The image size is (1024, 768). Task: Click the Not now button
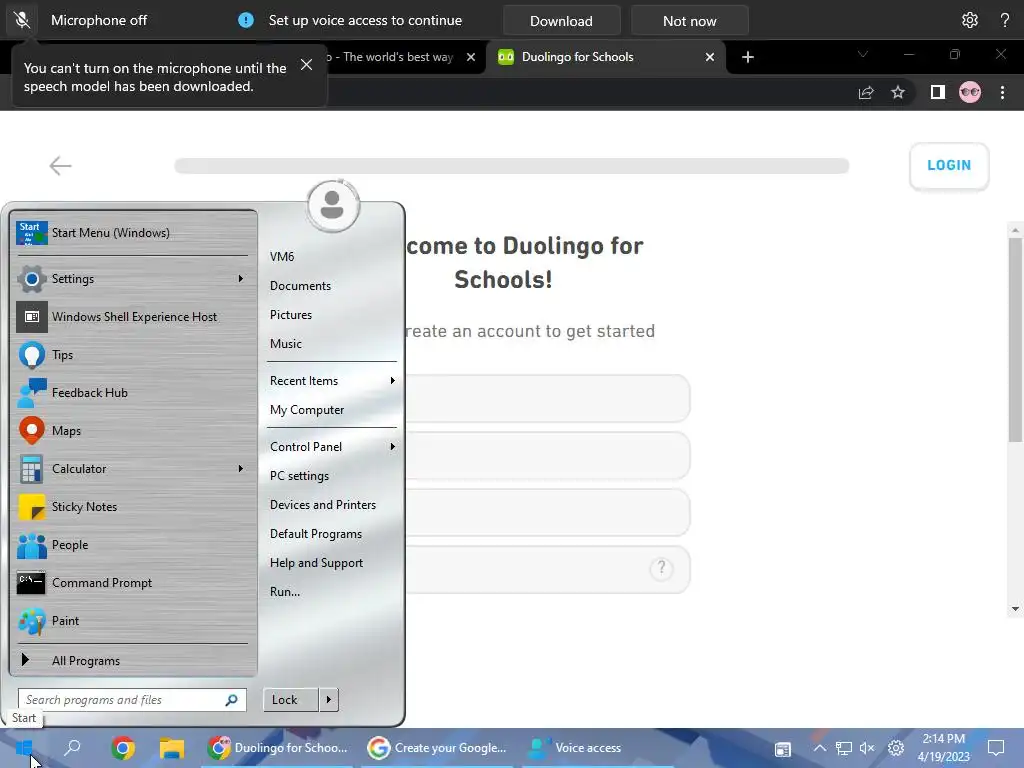click(689, 21)
